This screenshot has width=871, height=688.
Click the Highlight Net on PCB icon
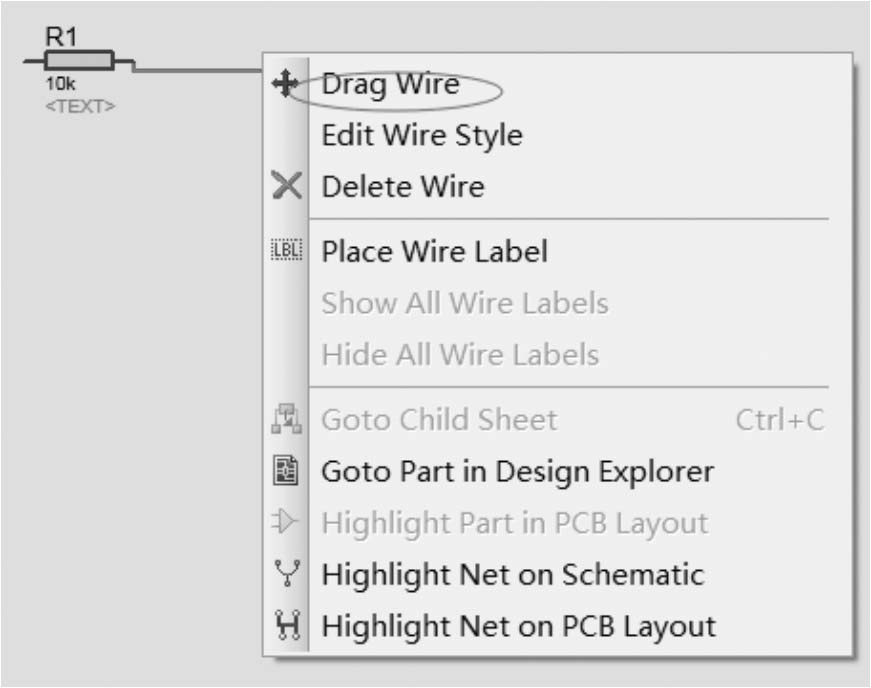coord(287,627)
